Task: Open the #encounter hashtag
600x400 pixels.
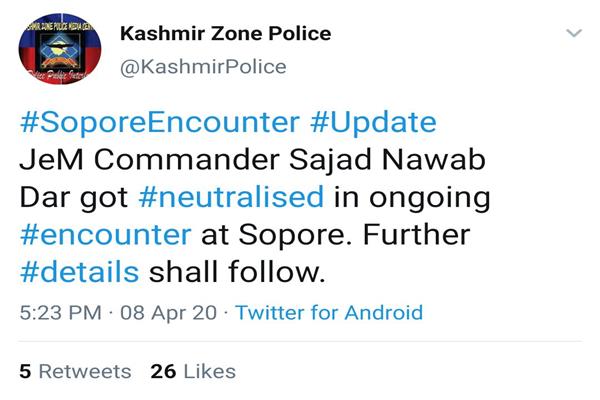Action: pos(106,235)
